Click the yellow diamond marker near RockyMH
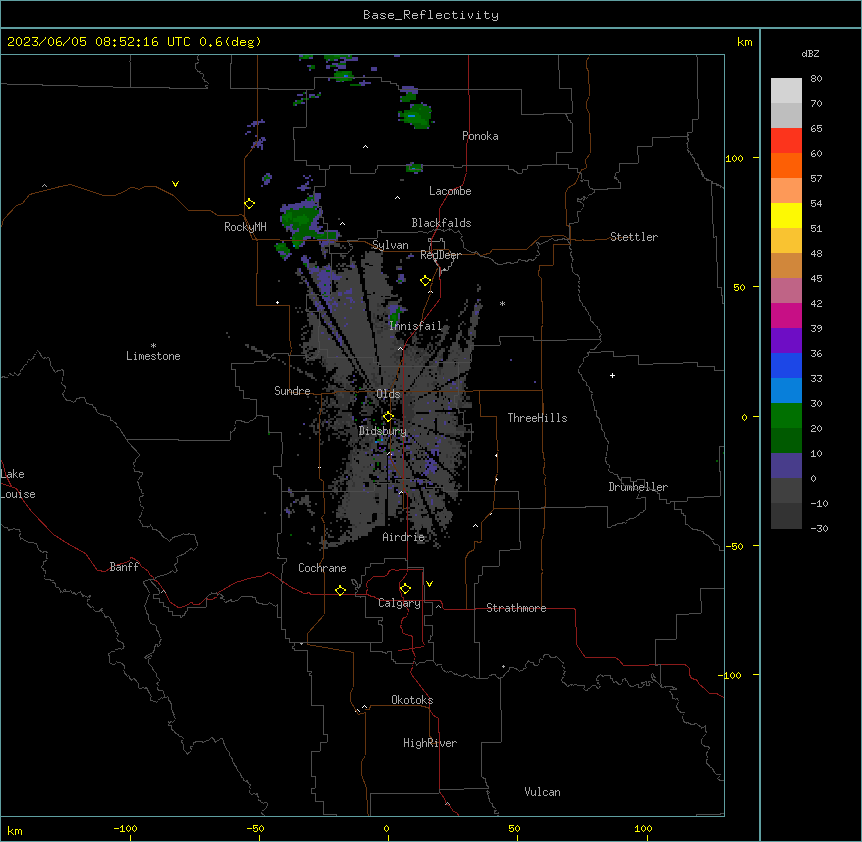Screen dimensions: 862x842 249,204
